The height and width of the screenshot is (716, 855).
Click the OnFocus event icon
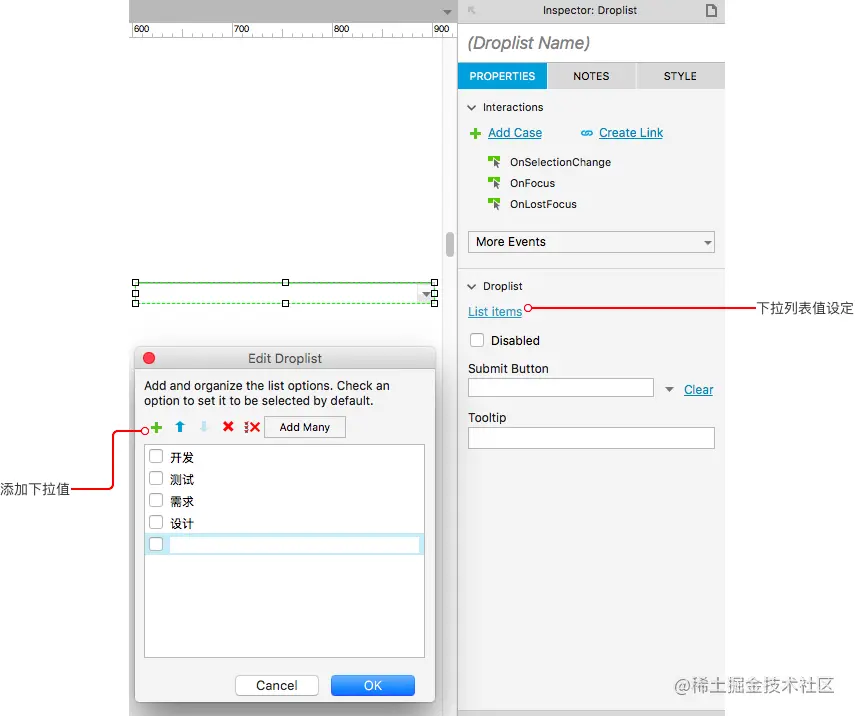pos(494,183)
